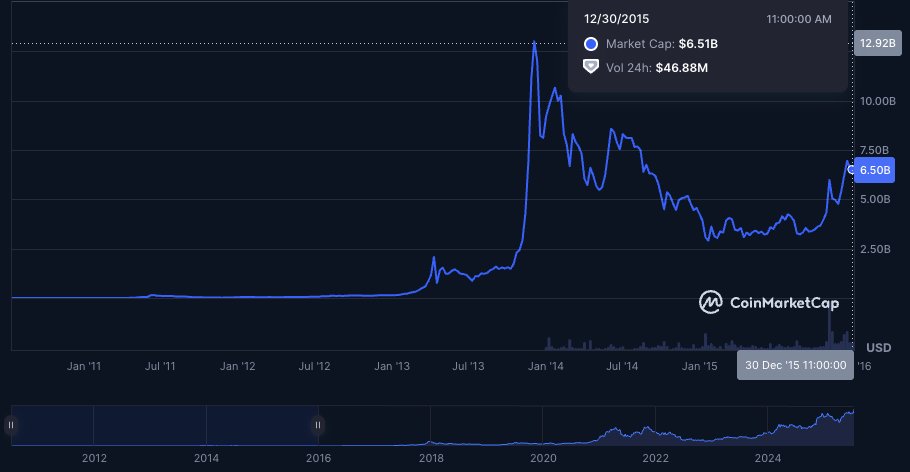This screenshot has width=910, height=472.
Task: Click the data point marker on the crosshair
Action: point(851,170)
